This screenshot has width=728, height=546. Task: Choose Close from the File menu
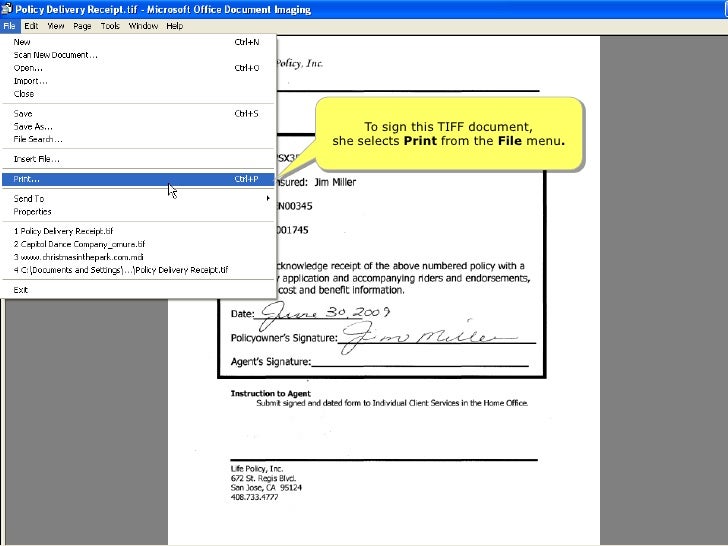pyautogui.click(x=138, y=94)
